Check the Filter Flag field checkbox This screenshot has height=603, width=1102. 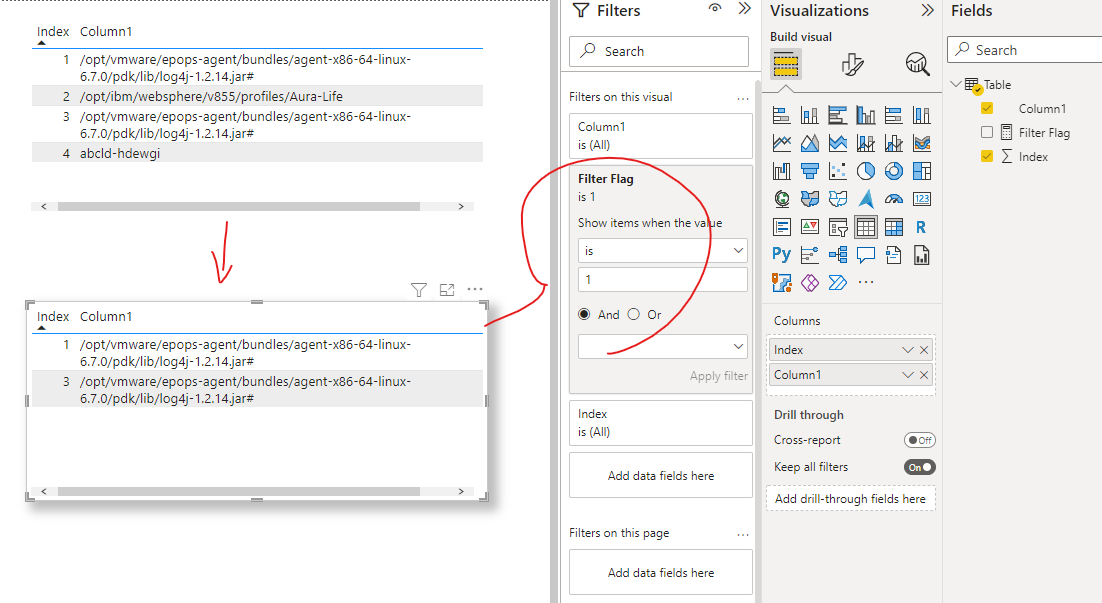pyautogui.click(x=987, y=132)
